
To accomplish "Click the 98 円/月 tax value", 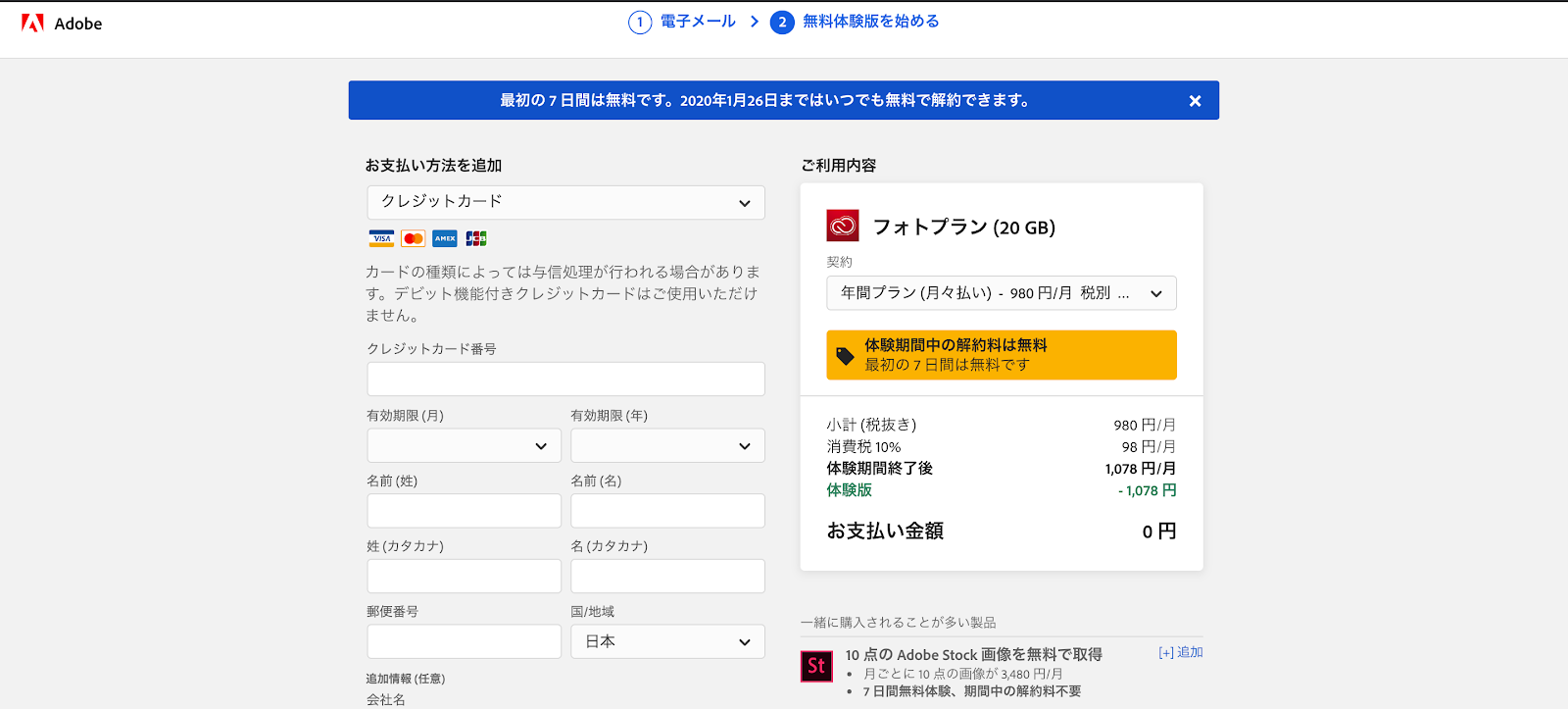I will click(1149, 446).
